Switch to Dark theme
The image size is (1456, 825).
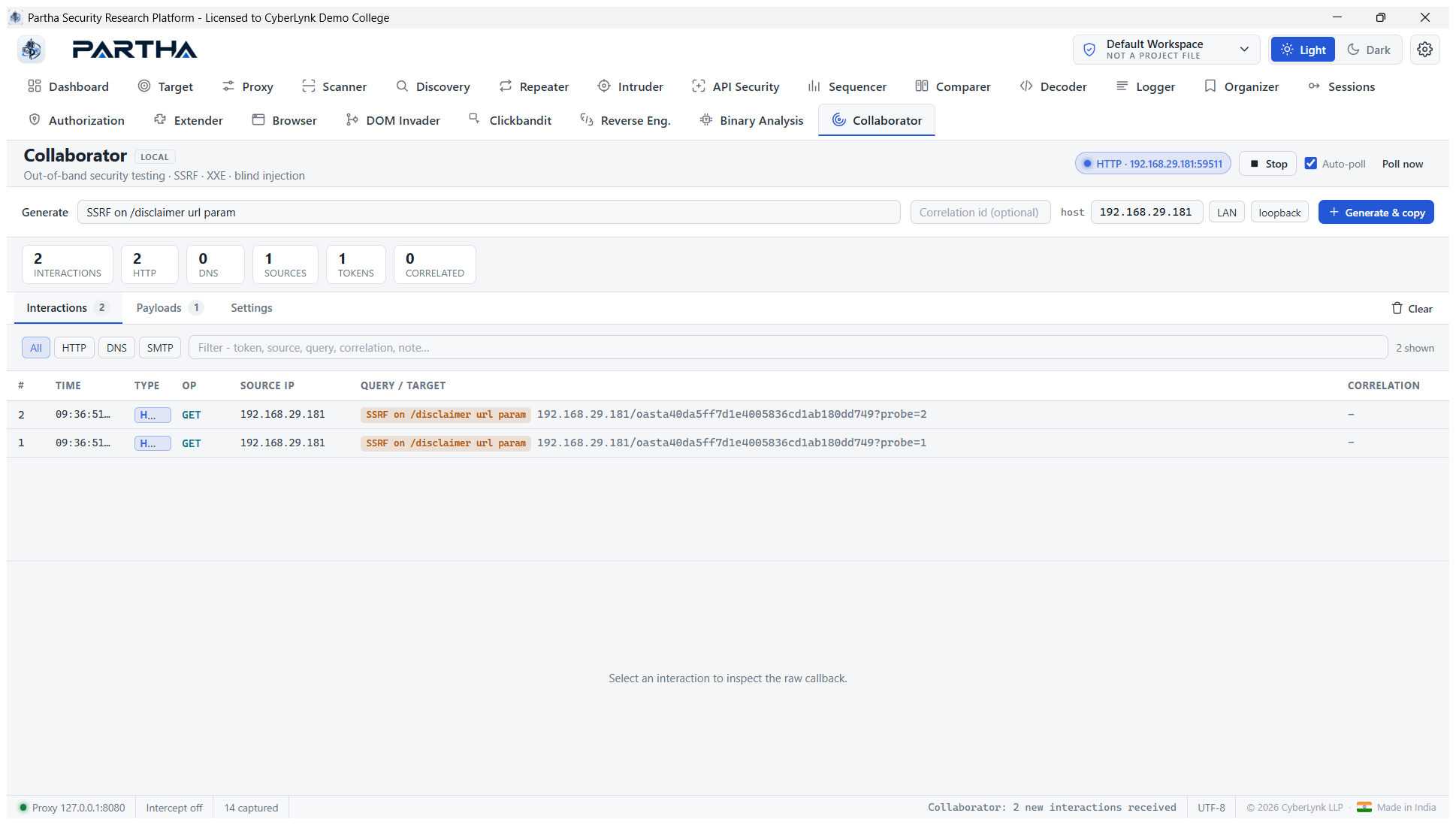pyautogui.click(x=1369, y=50)
